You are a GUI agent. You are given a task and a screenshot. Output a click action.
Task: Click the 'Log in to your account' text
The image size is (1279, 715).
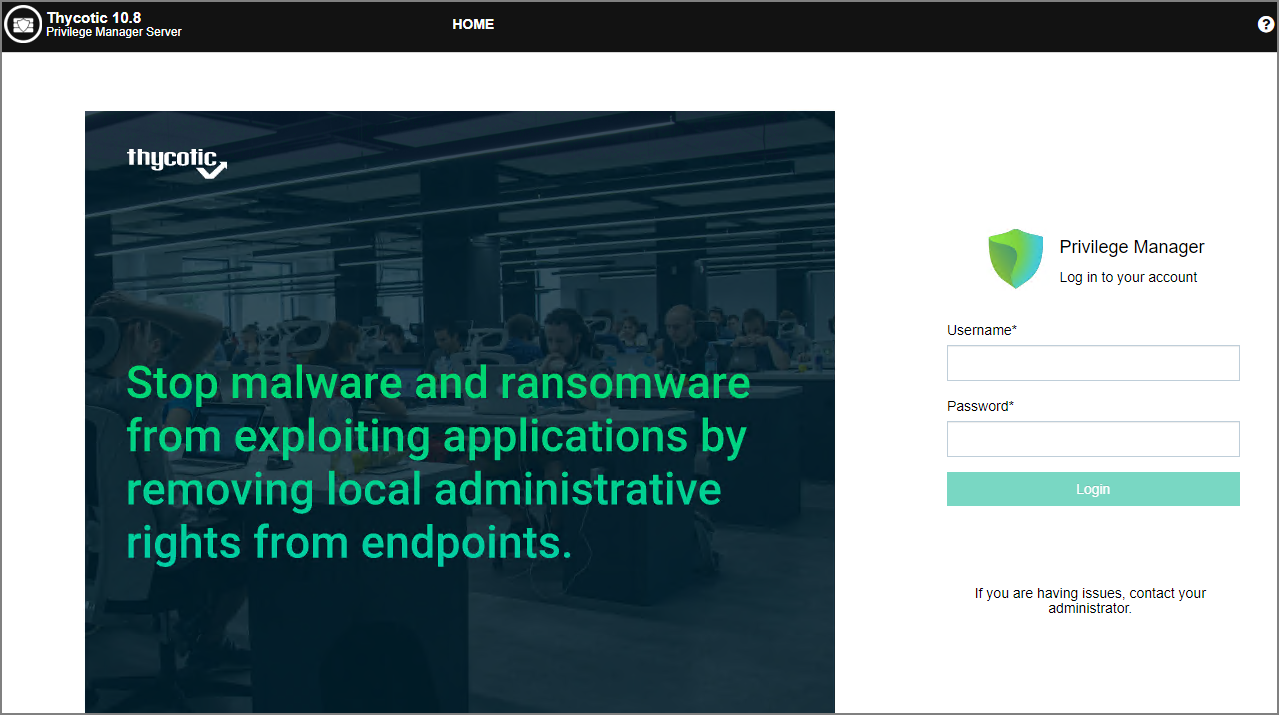tap(1128, 277)
